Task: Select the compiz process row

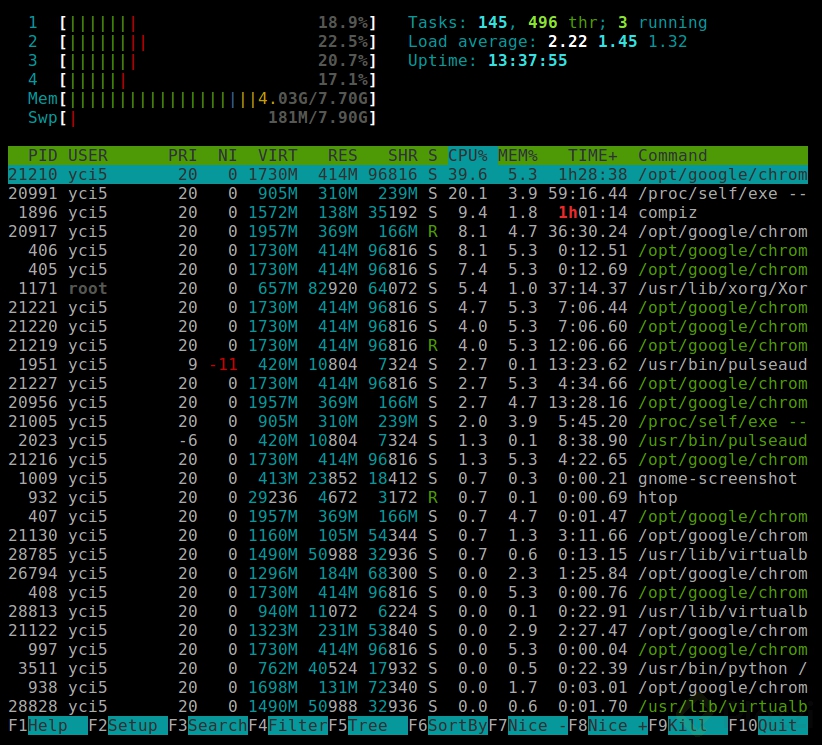Action: [408, 212]
